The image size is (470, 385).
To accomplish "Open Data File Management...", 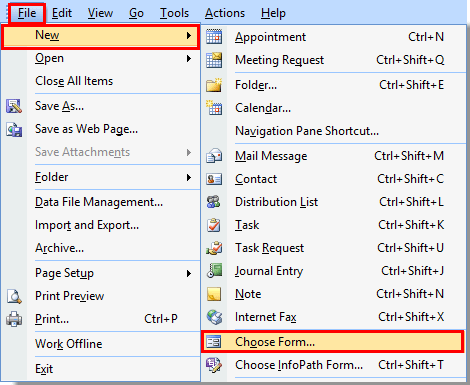I will coord(99,202).
